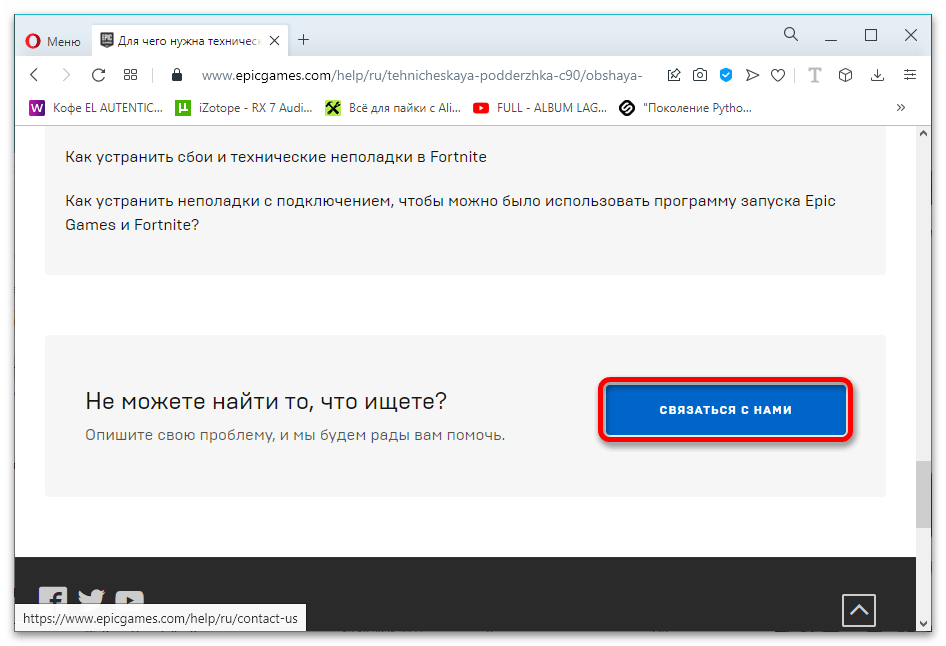Open the Twitter footer icon
Viewport: 946px width, 646px height.
coord(91,597)
